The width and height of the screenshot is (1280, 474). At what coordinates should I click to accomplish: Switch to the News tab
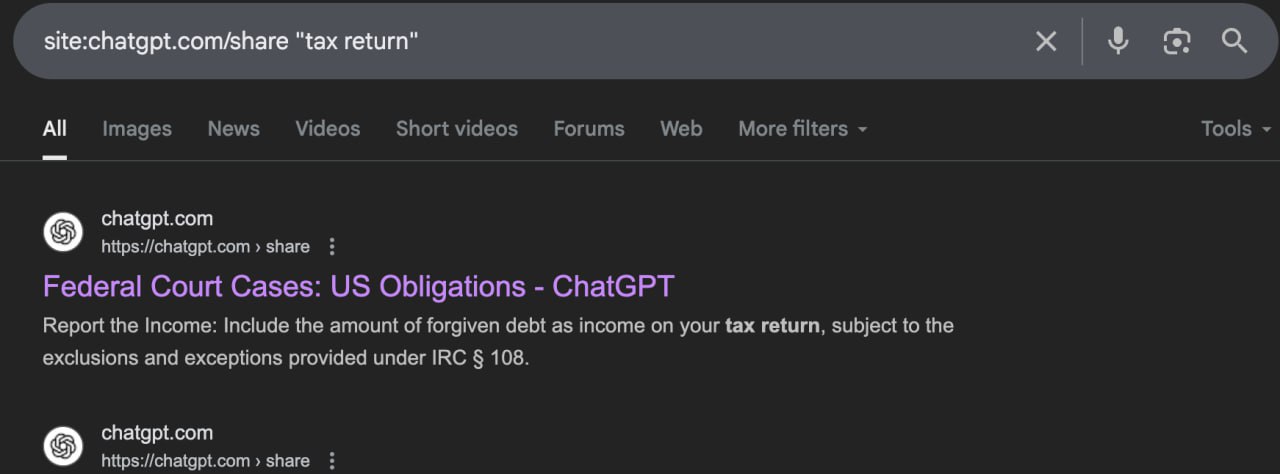pos(234,129)
